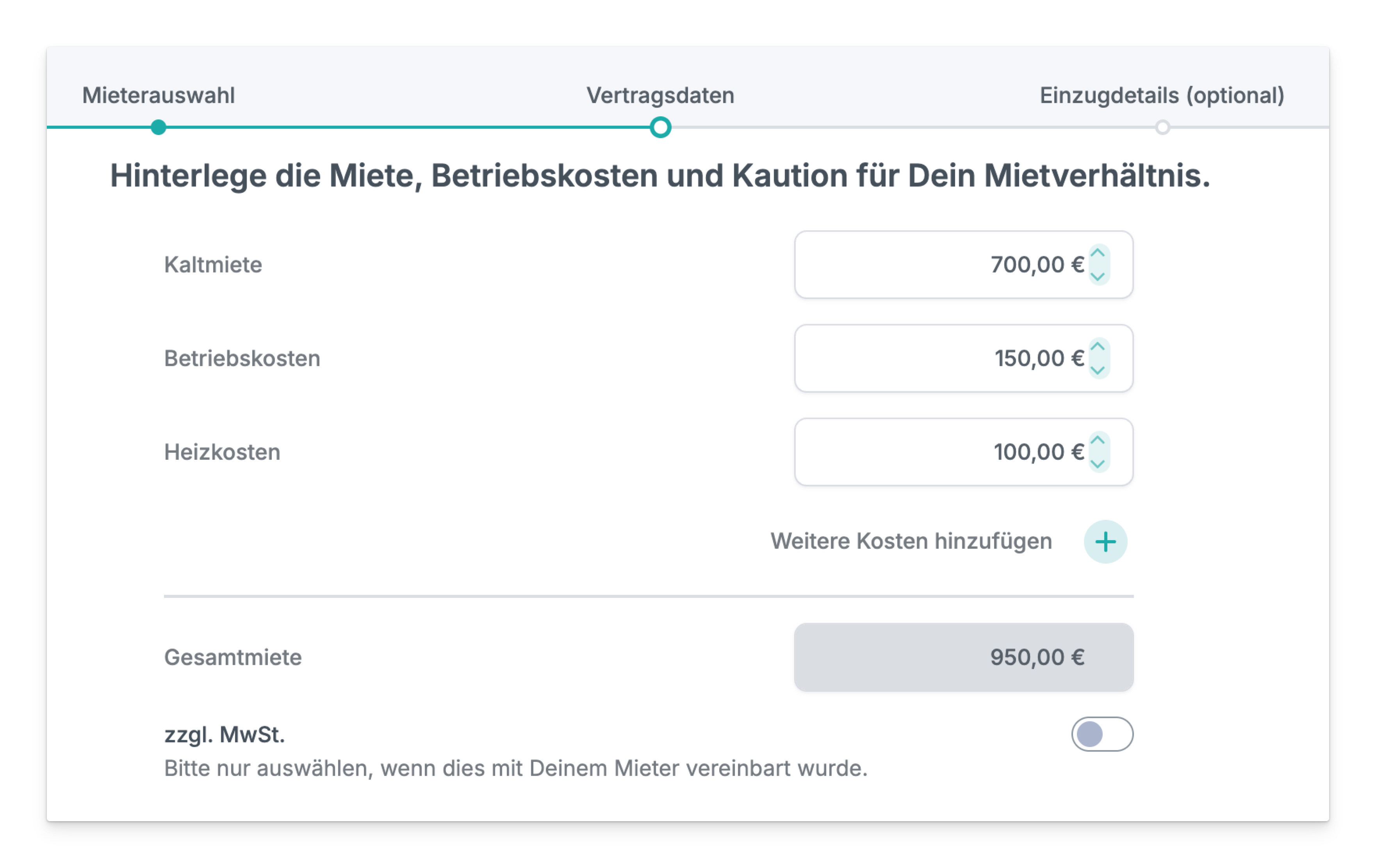Screen dimensions: 1376x868
Task: Go to the Mieterauswahl step
Action: (x=158, y=95)
